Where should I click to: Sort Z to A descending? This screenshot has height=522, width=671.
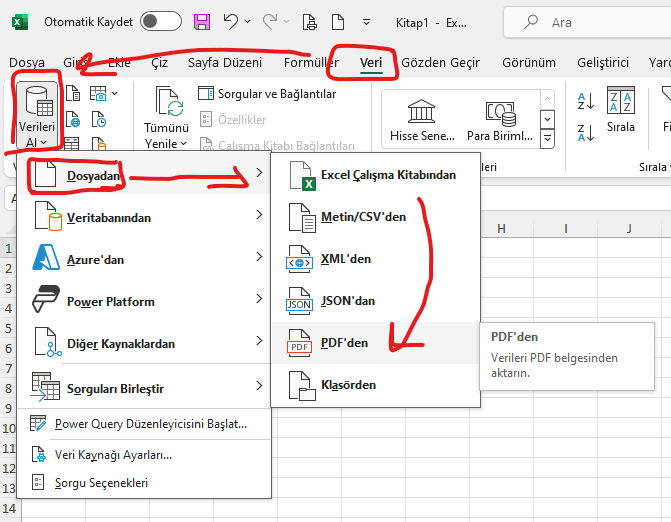(x=585, y=132)
